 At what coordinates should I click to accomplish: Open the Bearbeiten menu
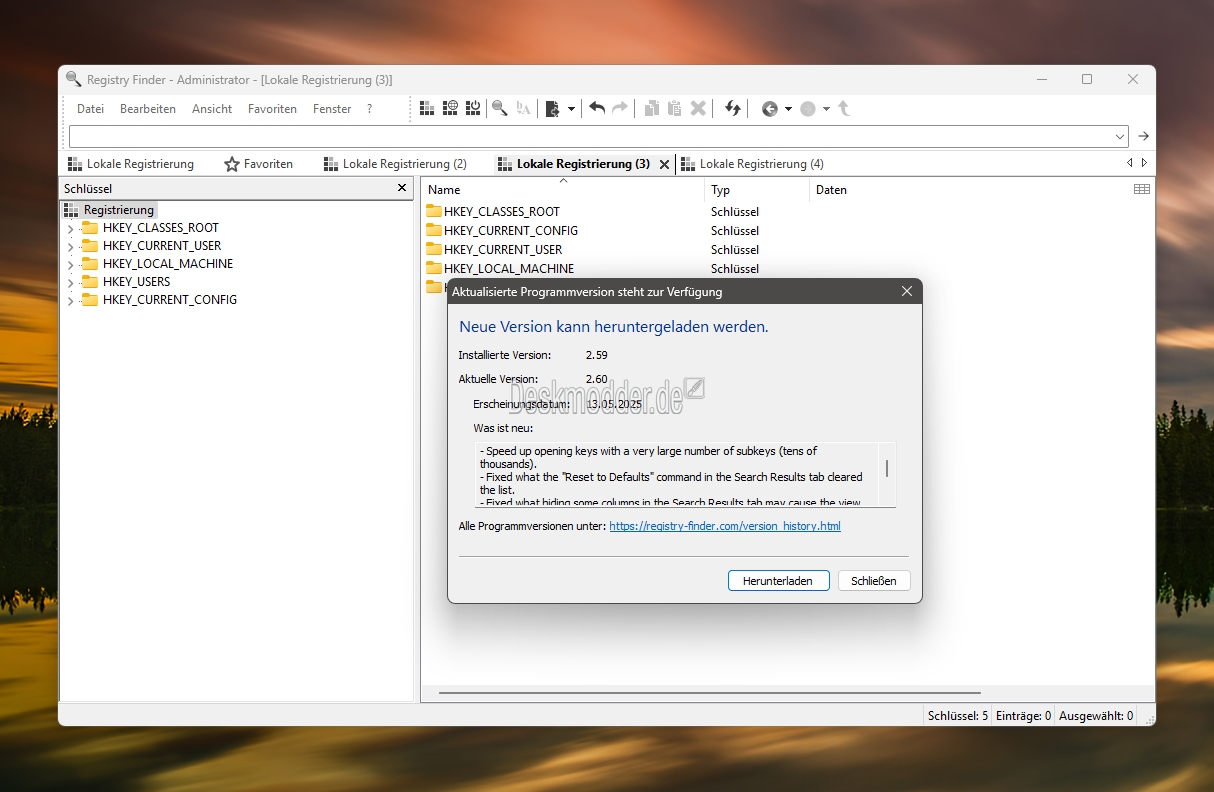pyautogui.click(x=148, y=109)
